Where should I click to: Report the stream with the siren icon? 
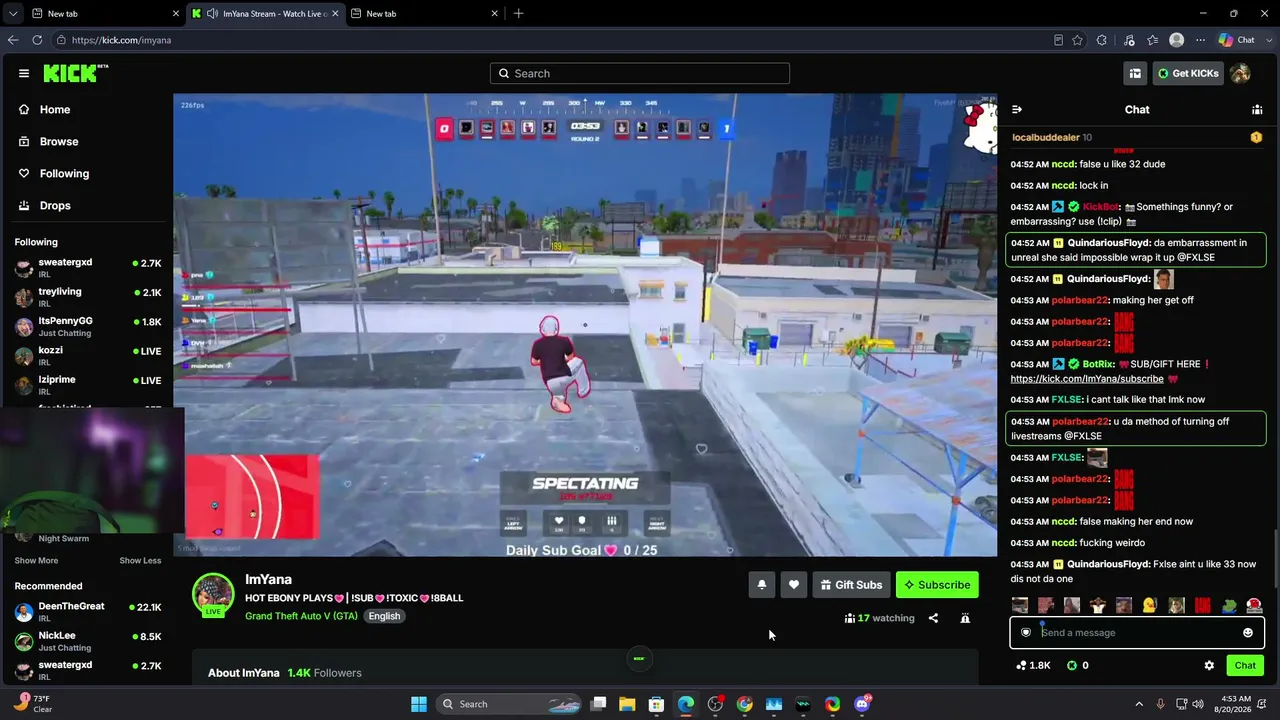tap(965, 618)
